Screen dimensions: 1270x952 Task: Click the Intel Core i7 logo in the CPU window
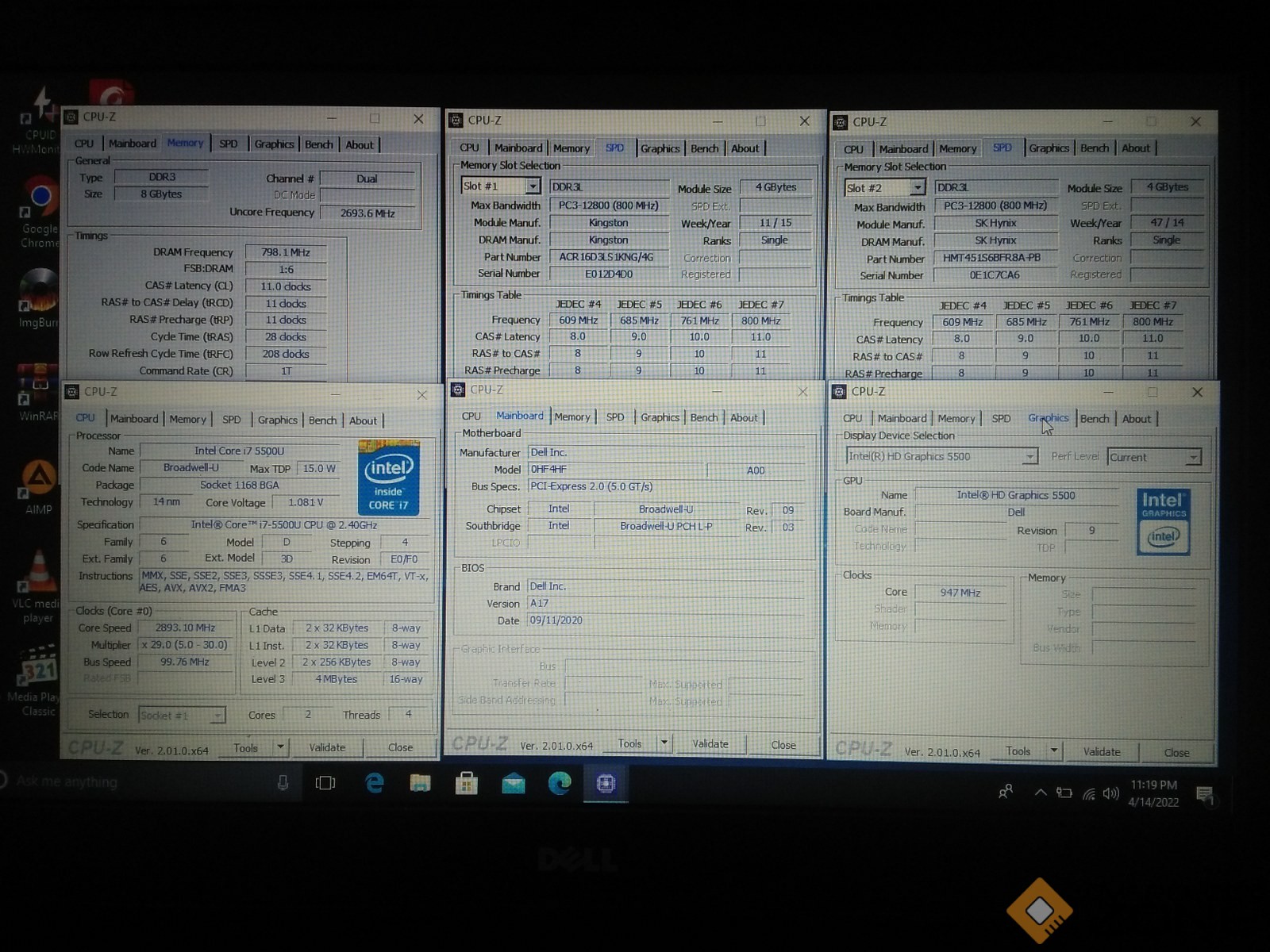click(x=388, y=477)
